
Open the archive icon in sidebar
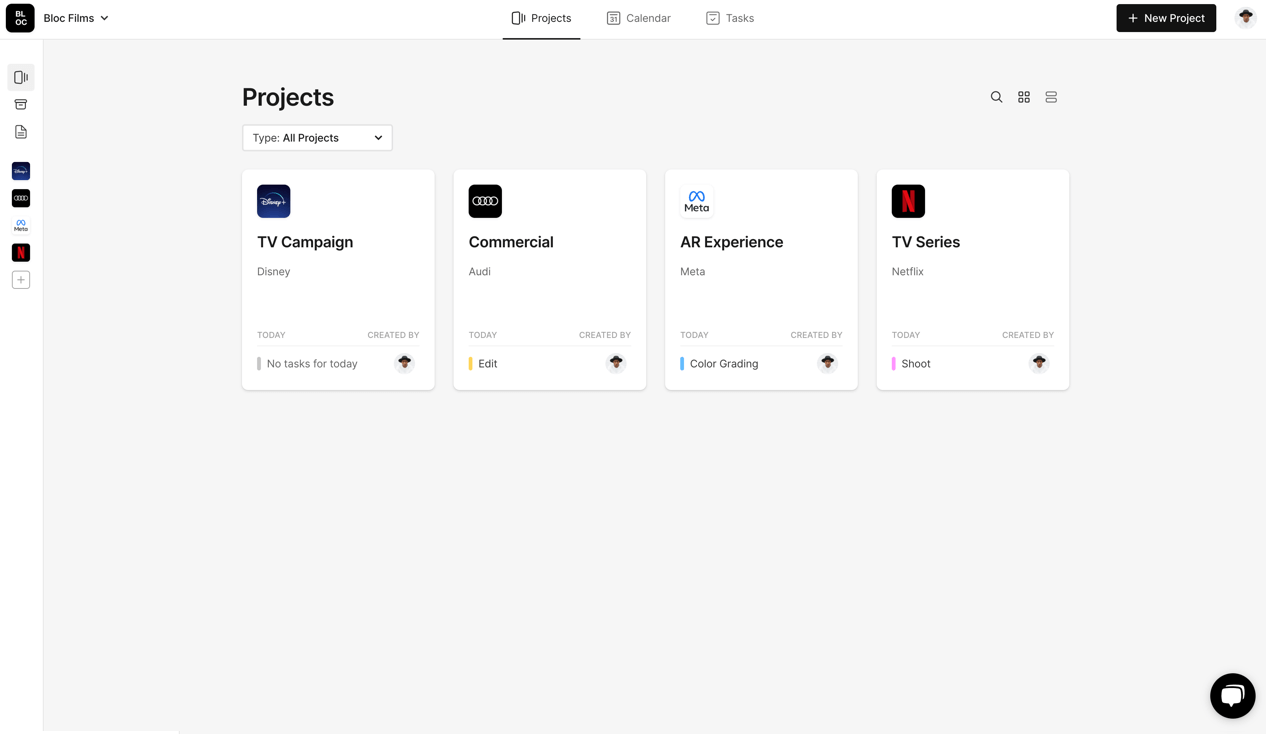point(21,104)
